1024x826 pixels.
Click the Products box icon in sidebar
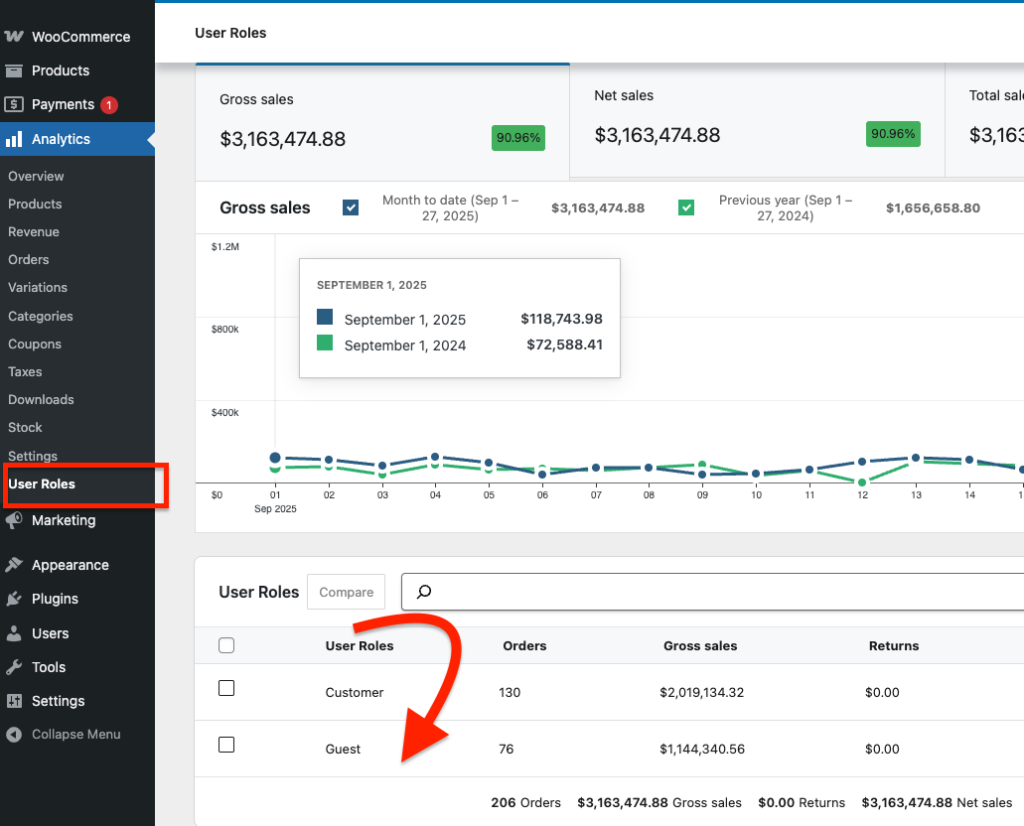pyautogui.click(x=14, y=71)
